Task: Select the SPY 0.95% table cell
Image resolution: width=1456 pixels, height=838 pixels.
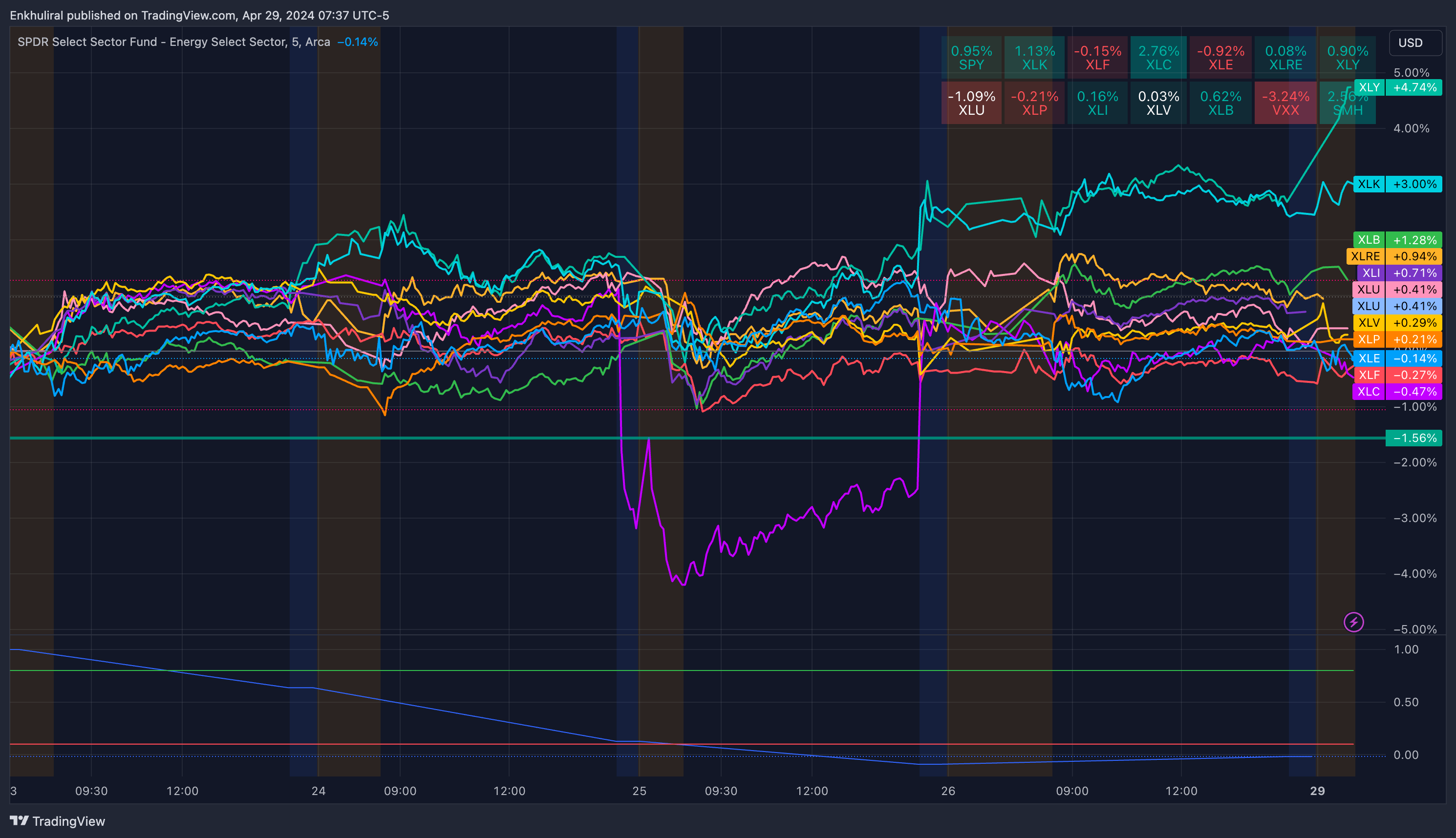Action: 971,58
